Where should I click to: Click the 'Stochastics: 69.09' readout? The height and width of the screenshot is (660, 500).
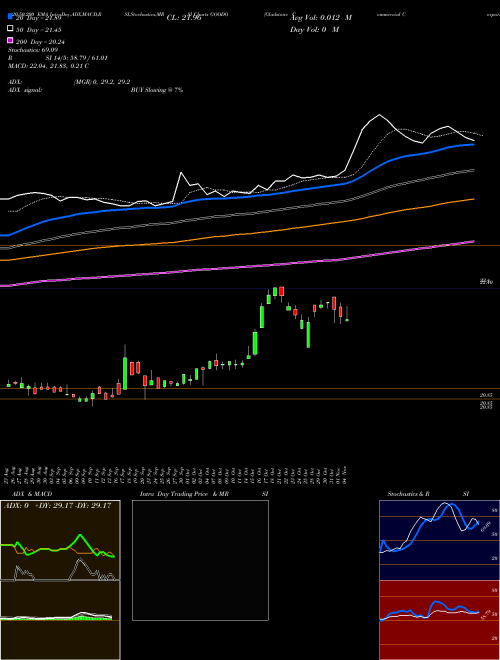[33, 50]
